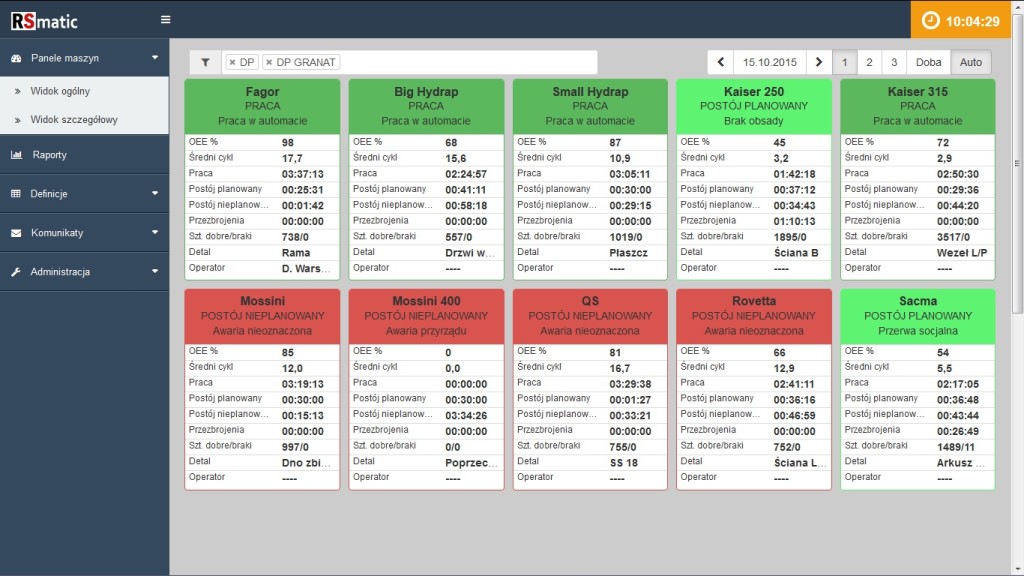Screen dimensions: 1024x576
Task: Expand the Administracja menu arrow
Action: [155, 271]
